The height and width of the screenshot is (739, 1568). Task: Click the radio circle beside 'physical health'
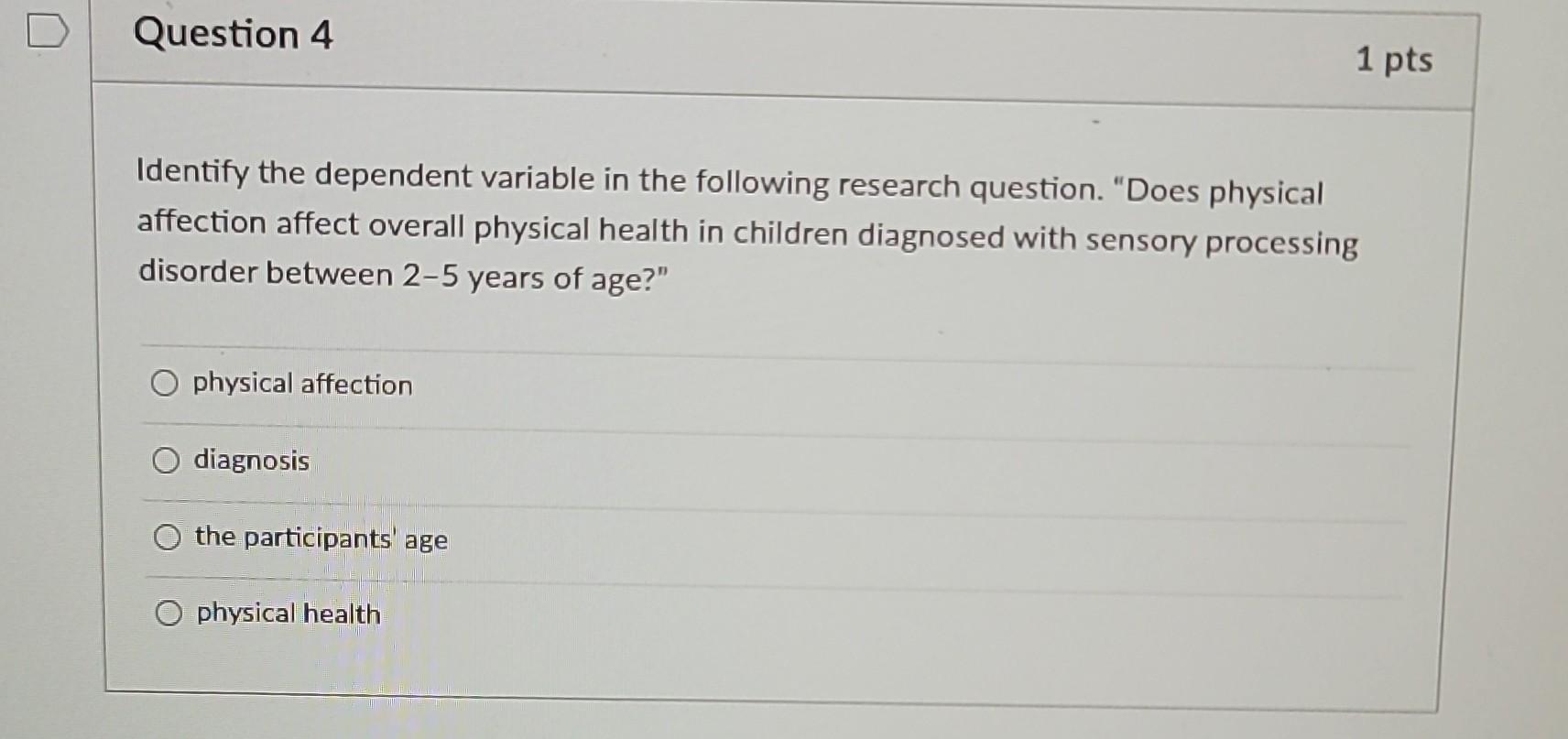[x=166, y=614]
